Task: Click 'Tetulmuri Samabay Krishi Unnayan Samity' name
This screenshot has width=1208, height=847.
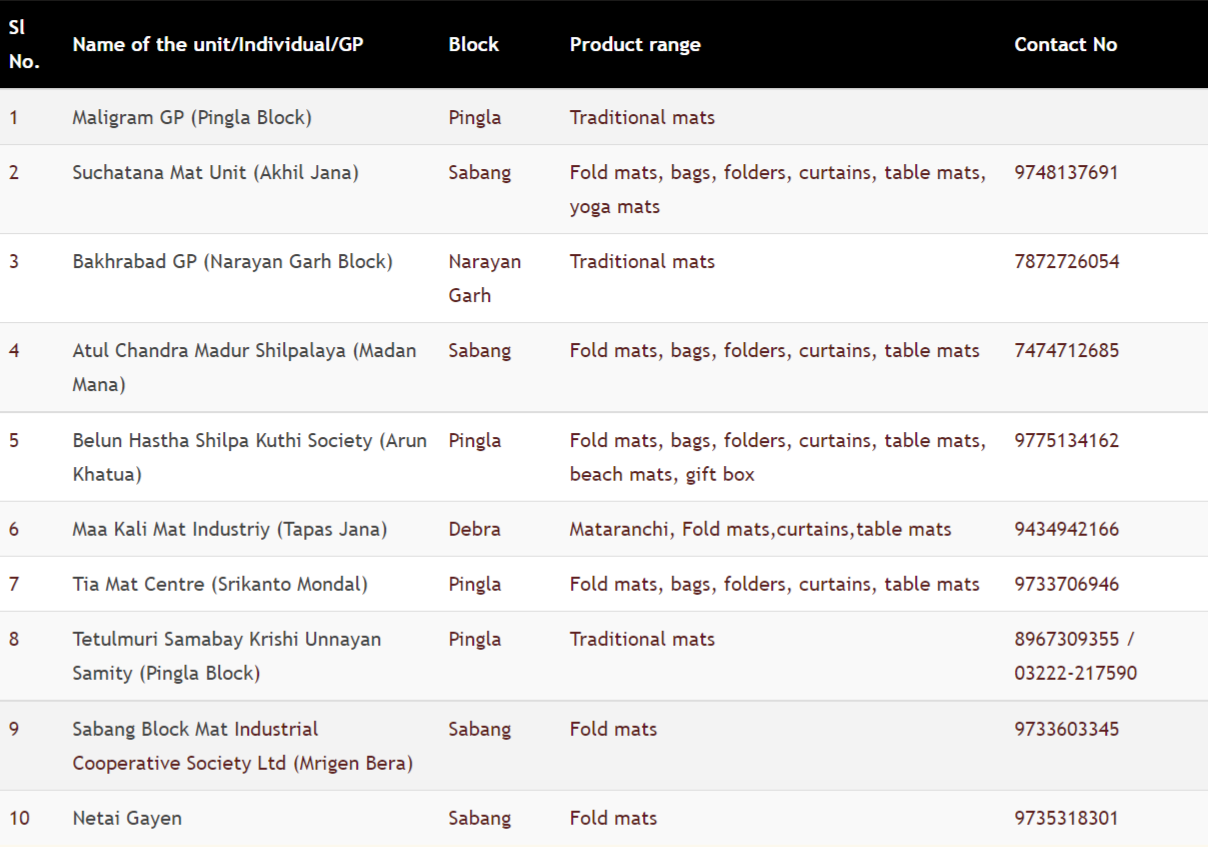Action: point(226,656)
